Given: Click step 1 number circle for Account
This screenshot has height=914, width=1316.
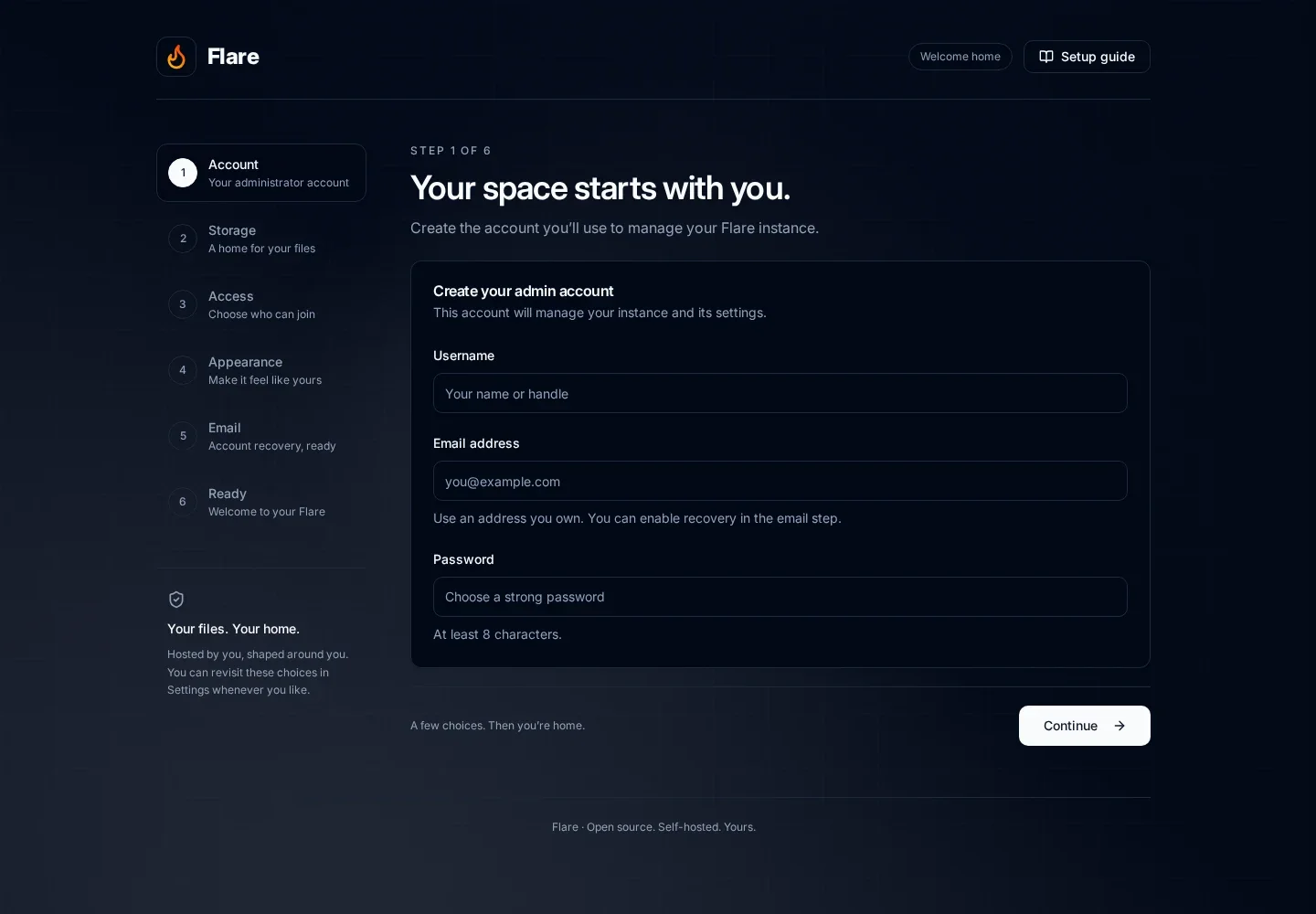Looking at the screenshot, I should [x=183, y=173].
